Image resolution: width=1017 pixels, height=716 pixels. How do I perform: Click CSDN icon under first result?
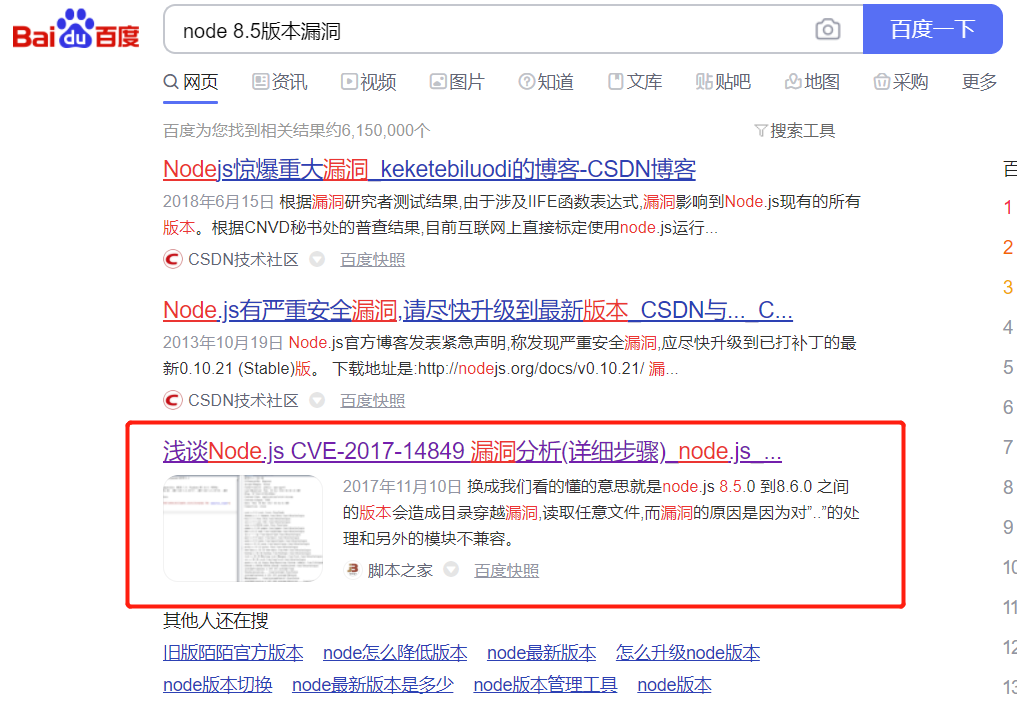173,259
